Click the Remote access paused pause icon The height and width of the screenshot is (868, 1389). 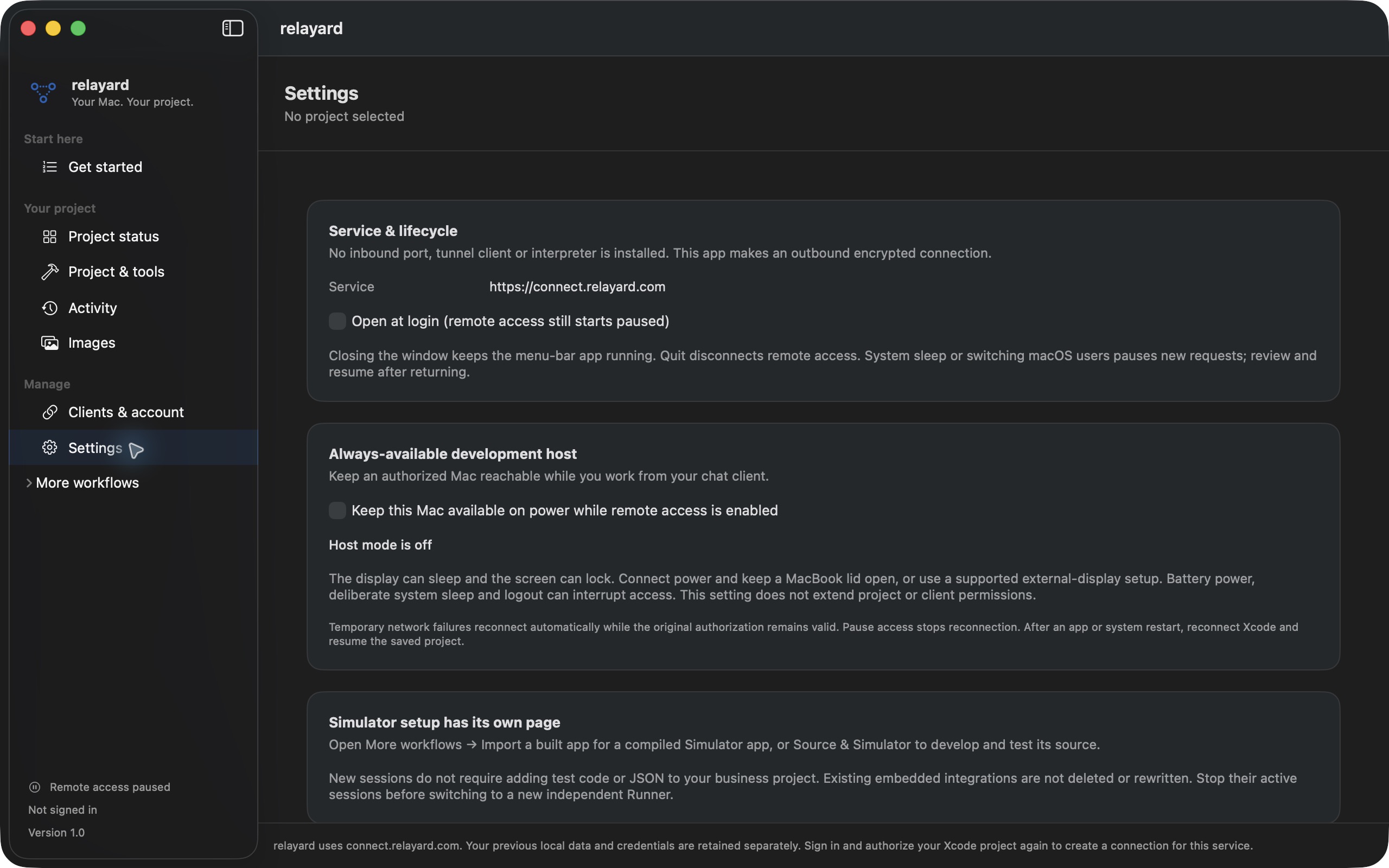[x=34, y=787]
